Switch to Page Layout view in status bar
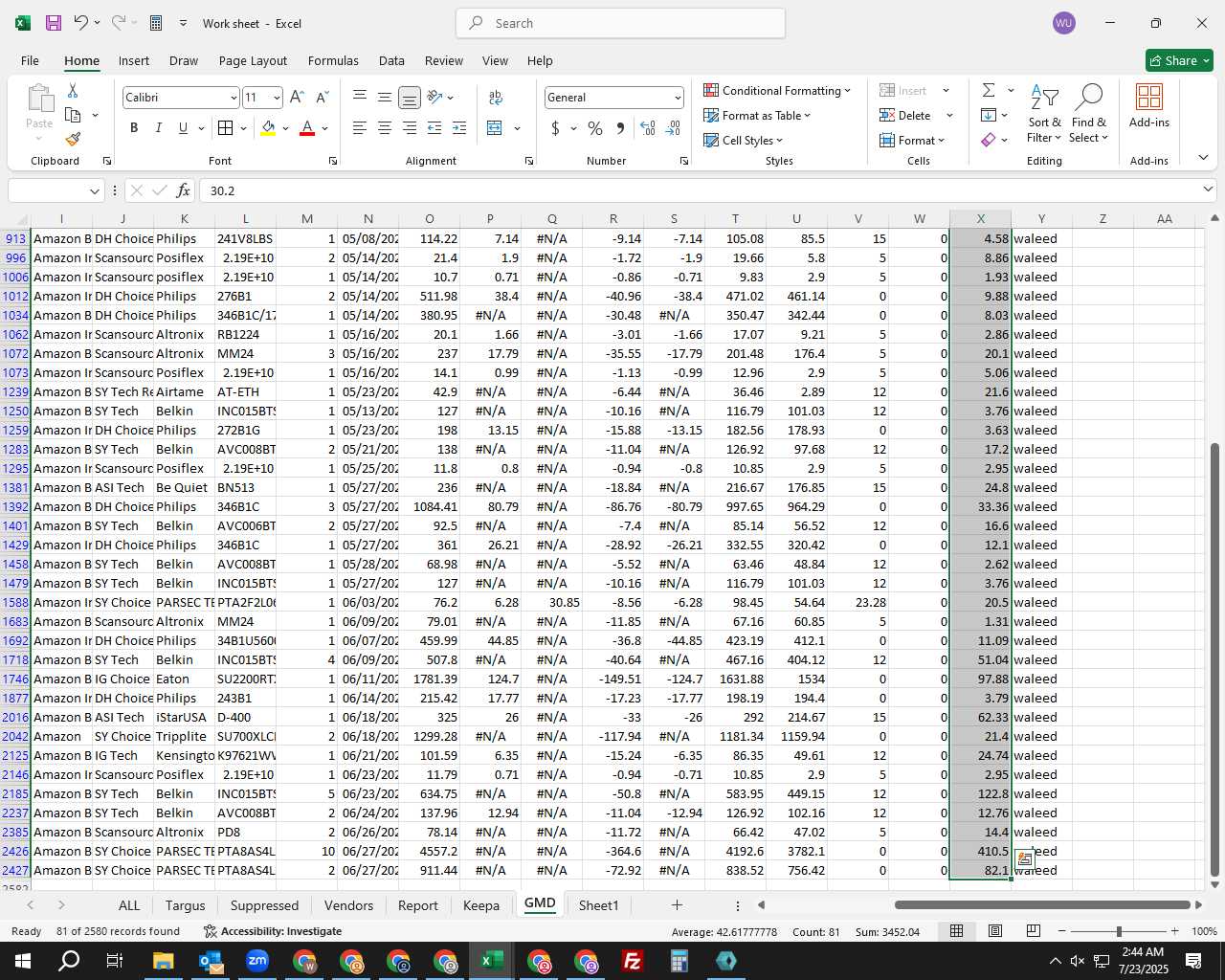Screen dimensions: 1225x980 995,931
